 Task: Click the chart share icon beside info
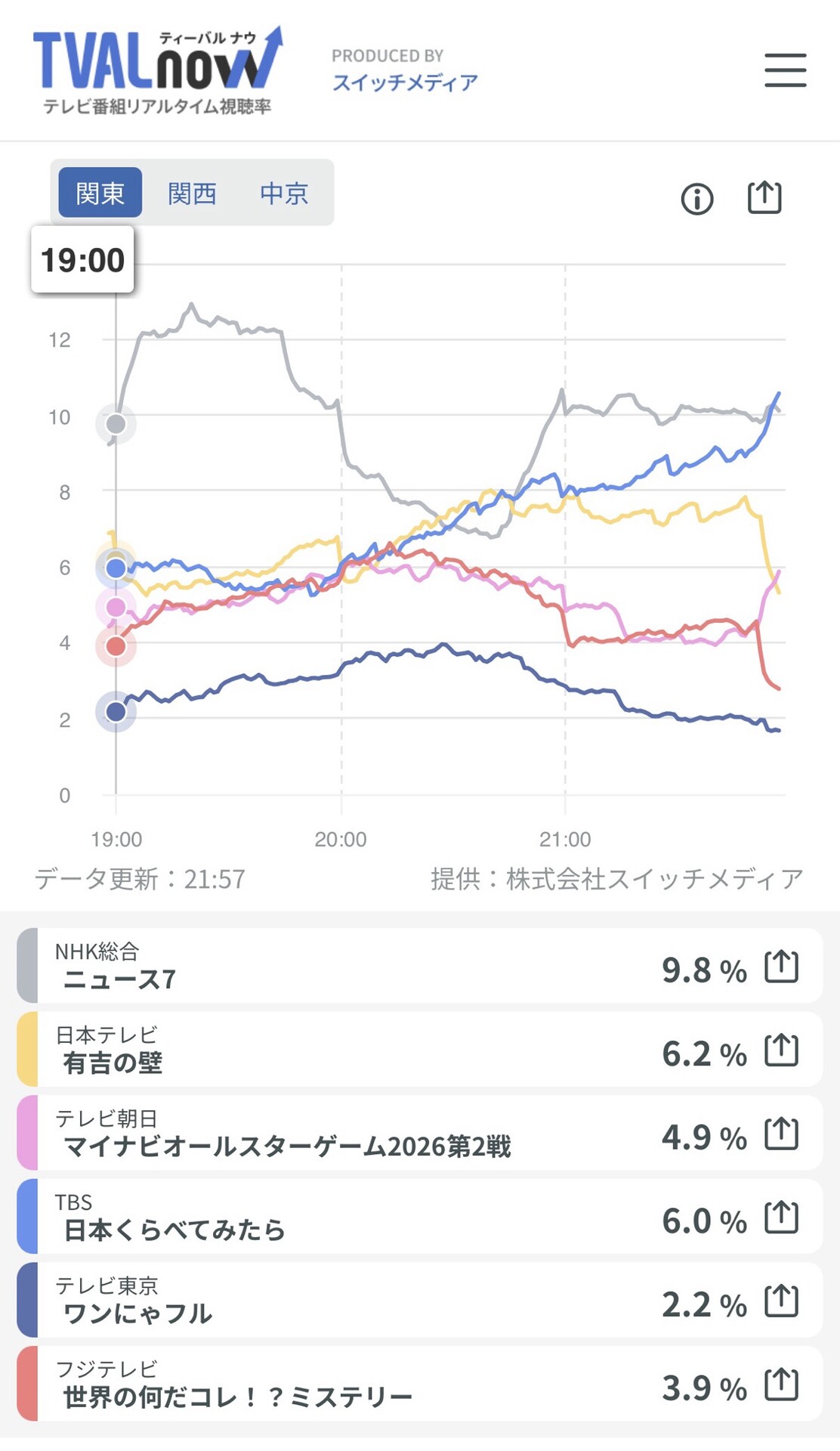click(764, 198)
